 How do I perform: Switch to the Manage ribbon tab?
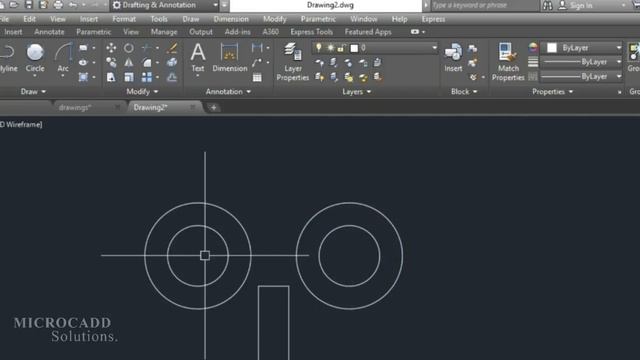tap(164, 32)
